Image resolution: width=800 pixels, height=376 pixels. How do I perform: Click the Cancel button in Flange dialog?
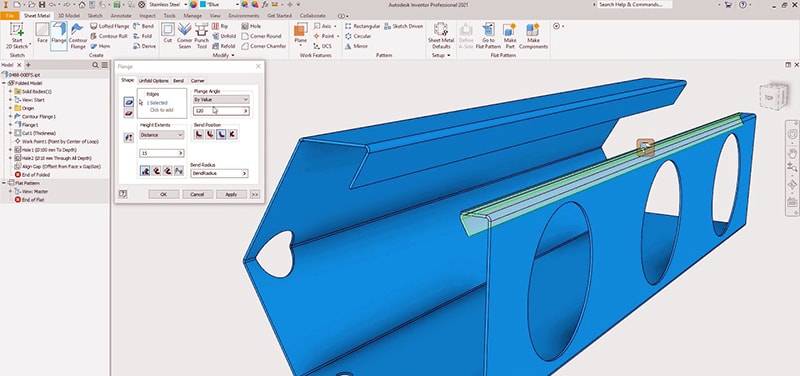pos(197,194)
